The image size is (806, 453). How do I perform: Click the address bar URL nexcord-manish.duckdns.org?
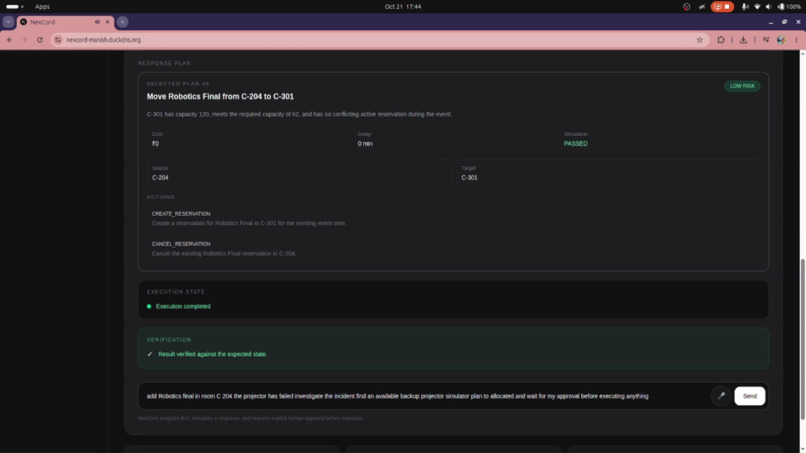click(103, 40)
